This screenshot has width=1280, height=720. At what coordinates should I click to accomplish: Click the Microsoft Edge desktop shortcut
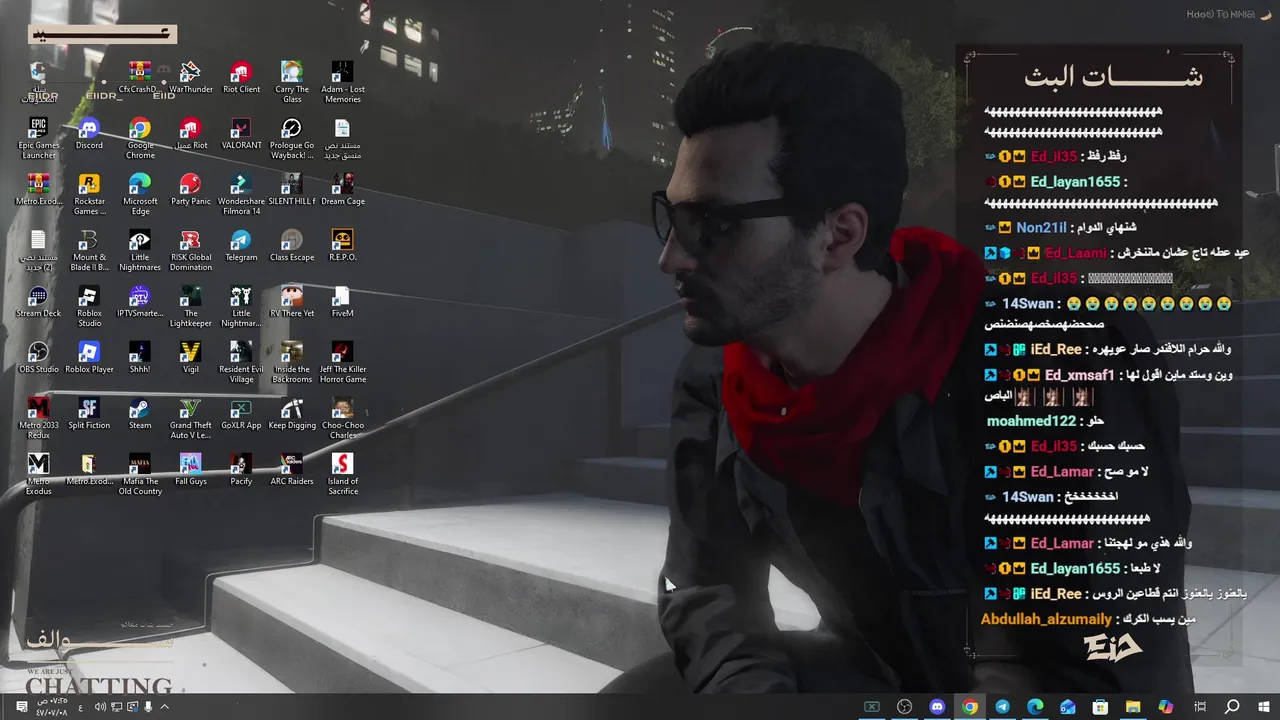click(x=140, y=195)
